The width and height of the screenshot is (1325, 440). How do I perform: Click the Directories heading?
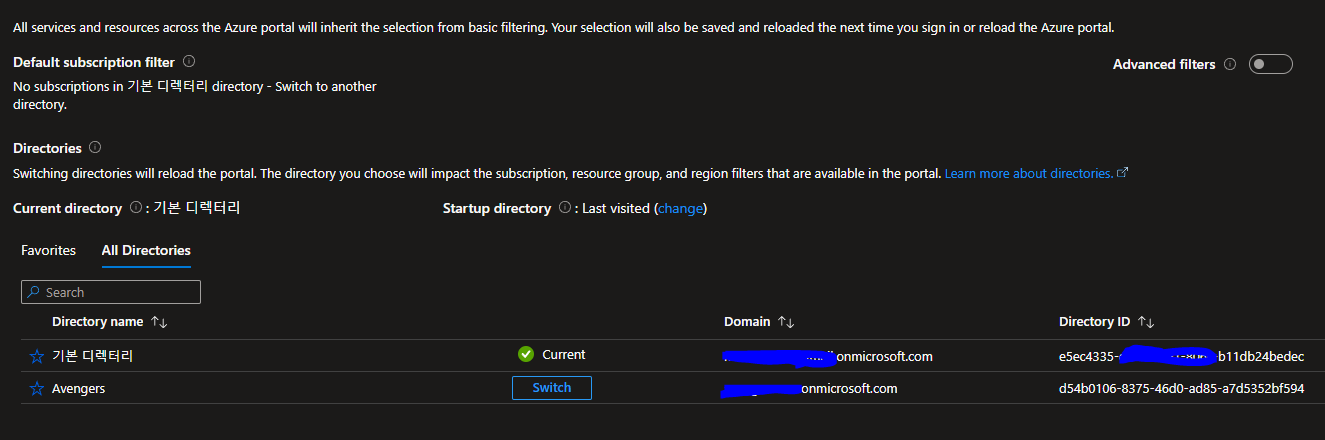click(47, 148)
